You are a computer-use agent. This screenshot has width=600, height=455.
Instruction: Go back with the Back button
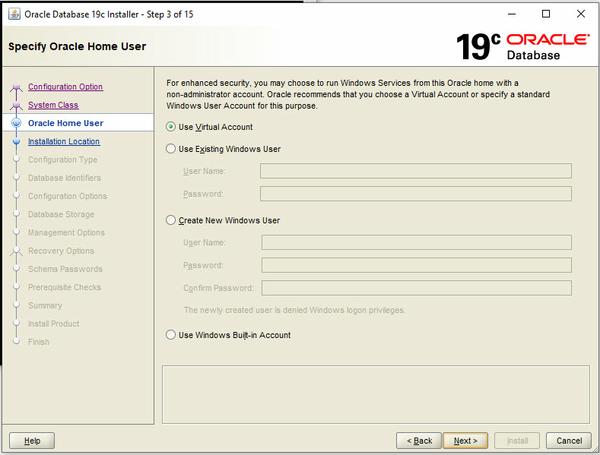[x=419, y=440]
